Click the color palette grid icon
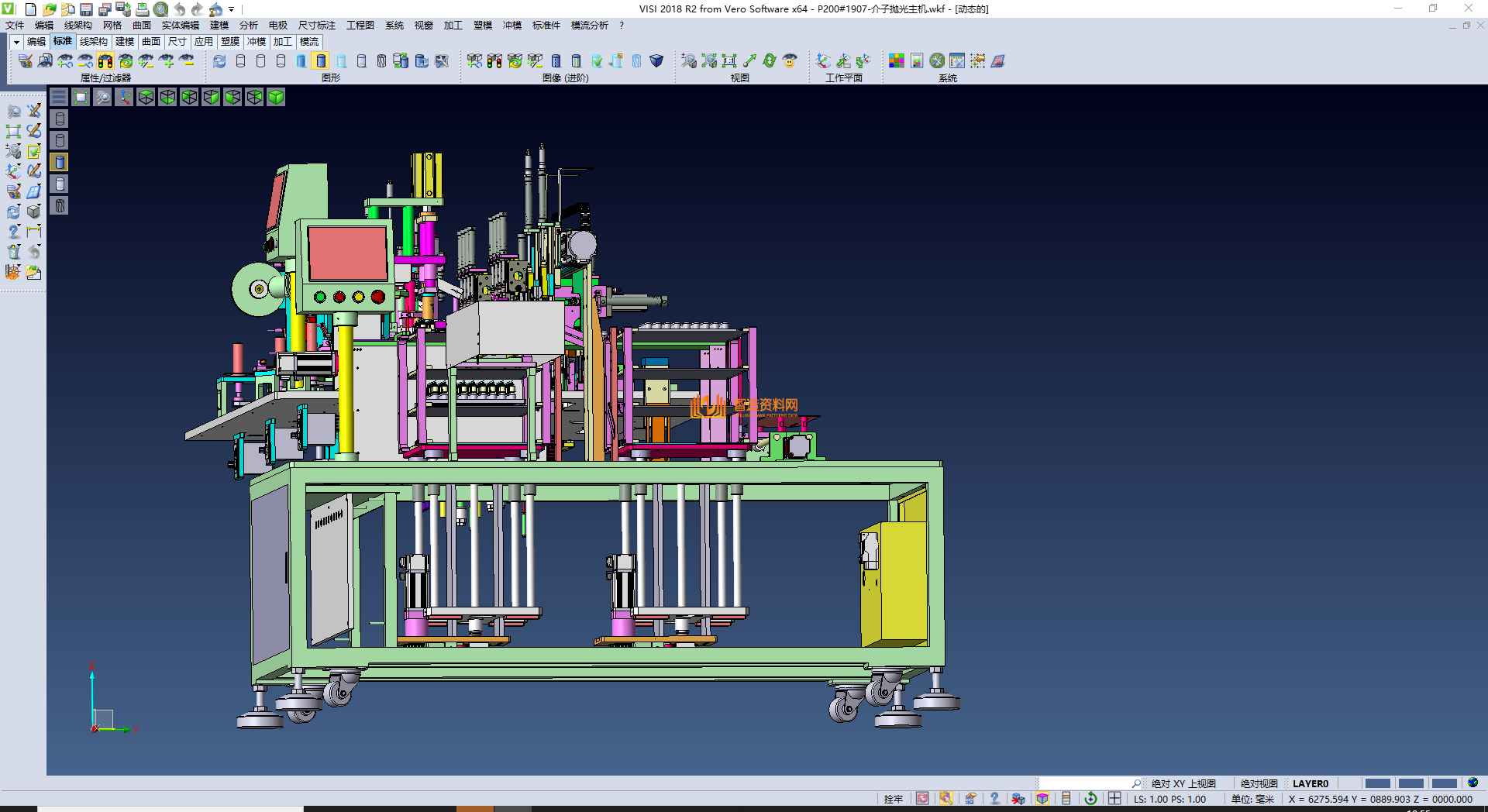This screenshot has width=1488, height=812. [897, 61]
